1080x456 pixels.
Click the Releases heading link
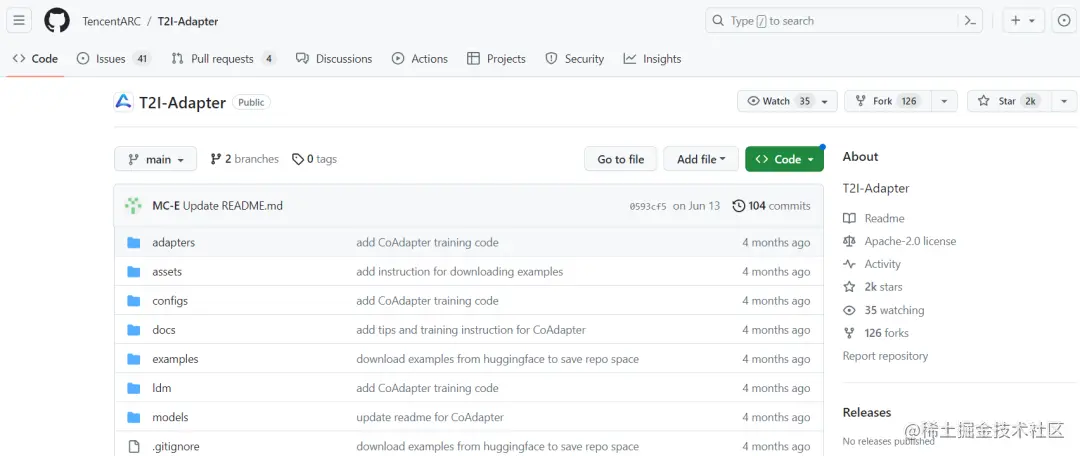[866, 412]
